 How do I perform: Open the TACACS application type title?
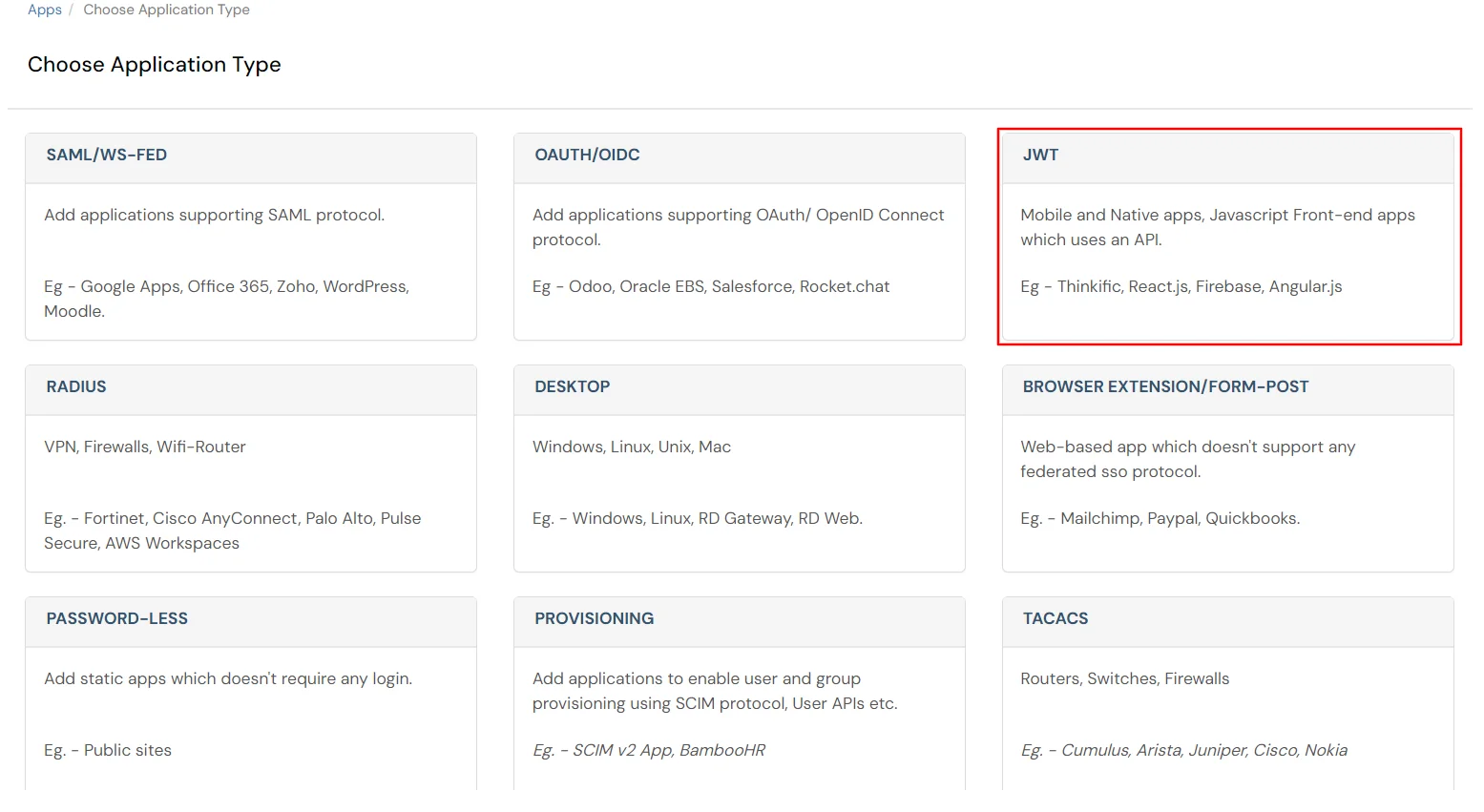click(1055, 619)
